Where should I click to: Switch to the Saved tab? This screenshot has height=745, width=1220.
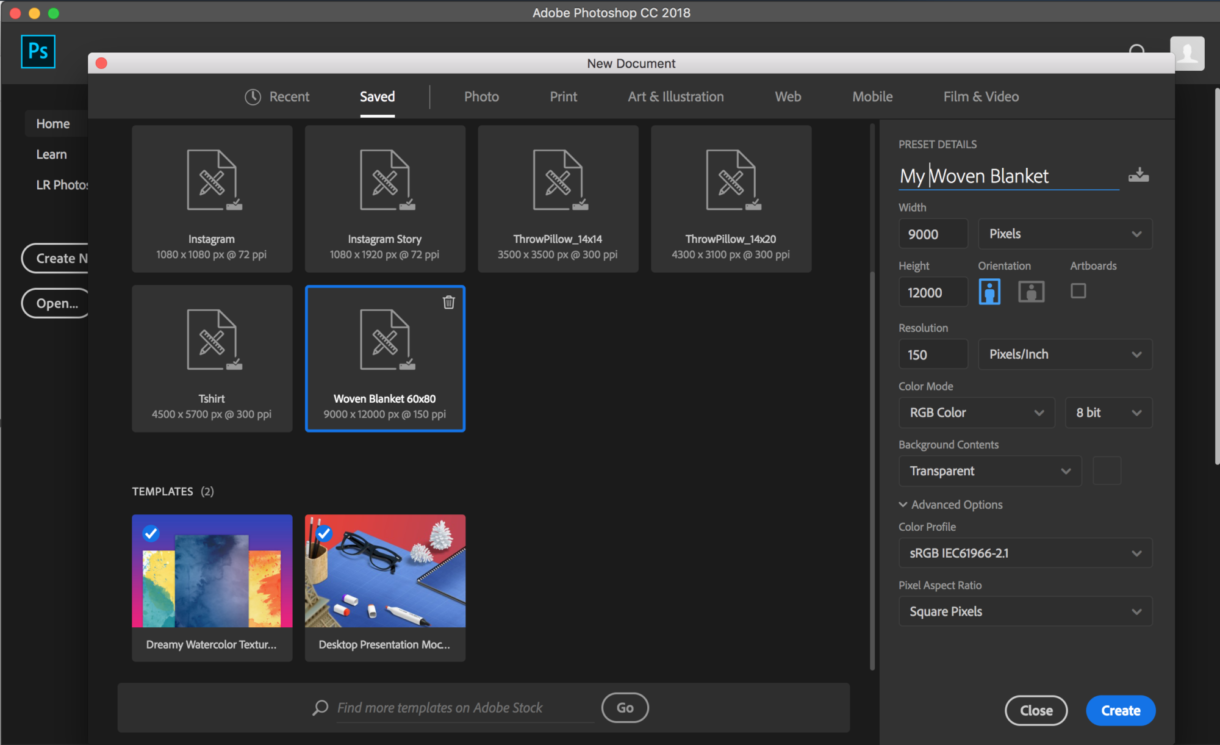tap(377, 97)
